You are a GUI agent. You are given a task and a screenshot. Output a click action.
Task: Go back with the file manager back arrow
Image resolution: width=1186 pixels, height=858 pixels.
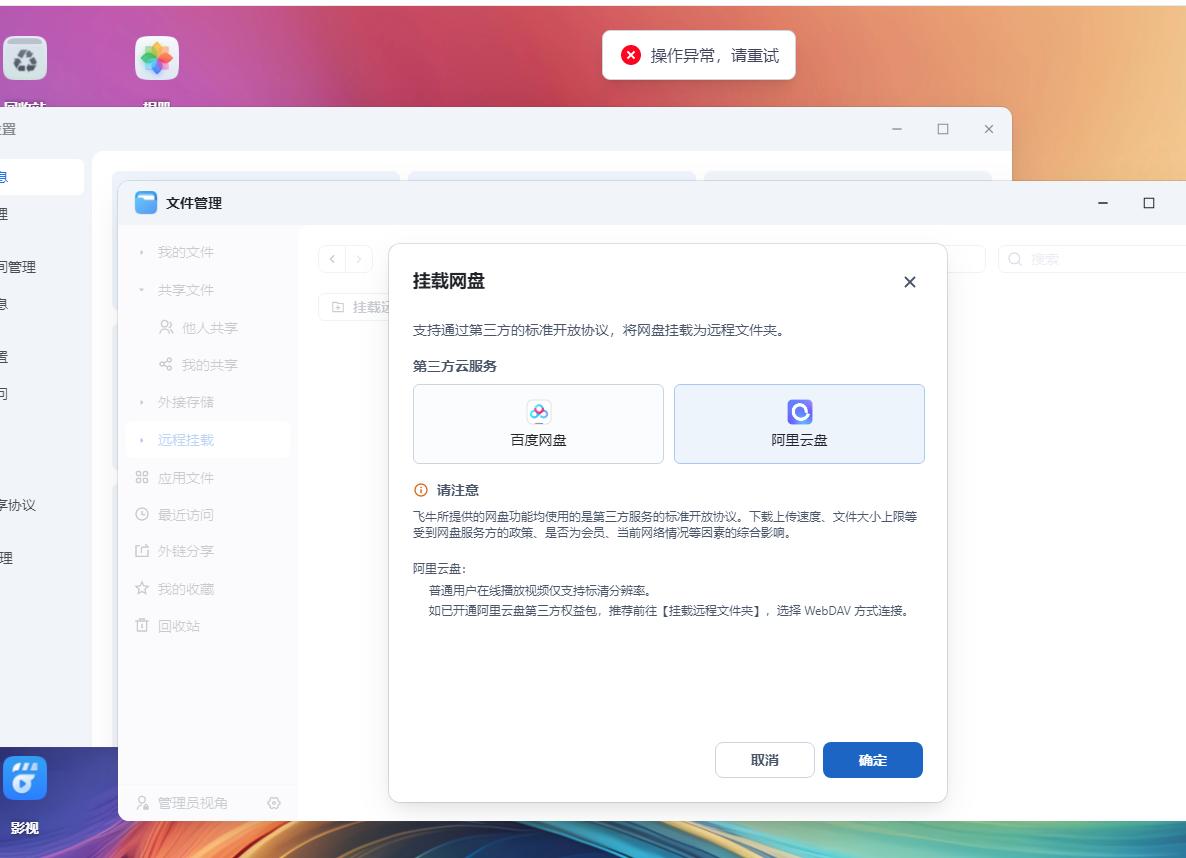coord(332,259)
